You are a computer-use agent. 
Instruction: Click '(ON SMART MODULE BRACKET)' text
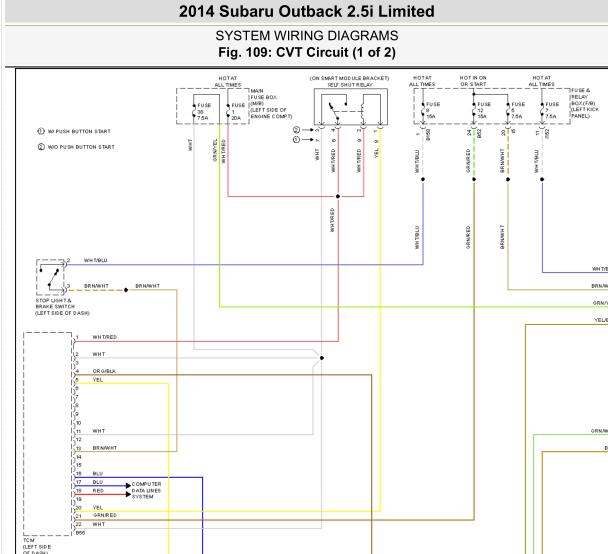[349, 78]
